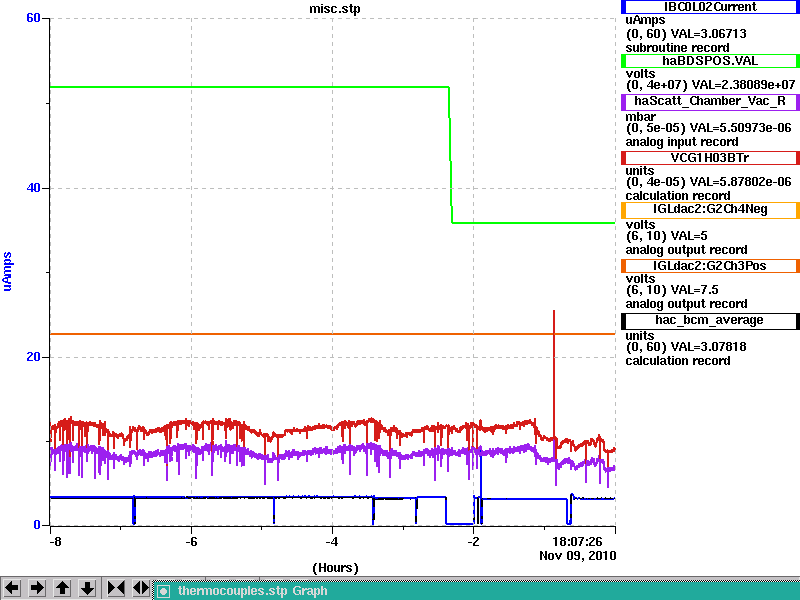
Task: Click the zoom-in bowtie arrows button
Action: 116,588
